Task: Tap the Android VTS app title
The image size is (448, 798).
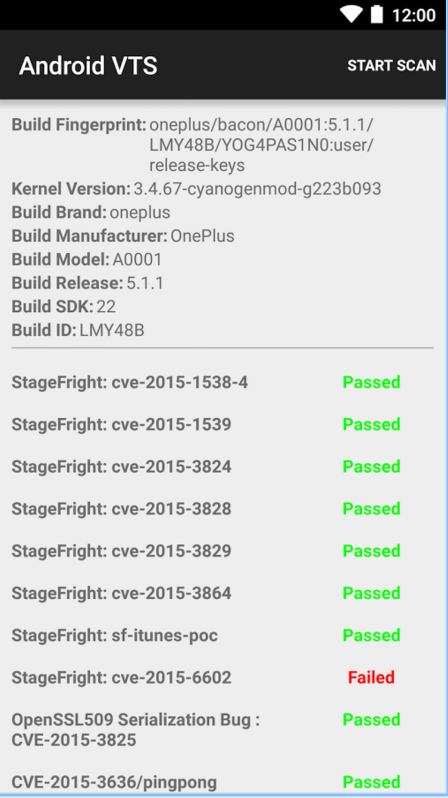Action: pyautogui.click(x=88, y=66)
